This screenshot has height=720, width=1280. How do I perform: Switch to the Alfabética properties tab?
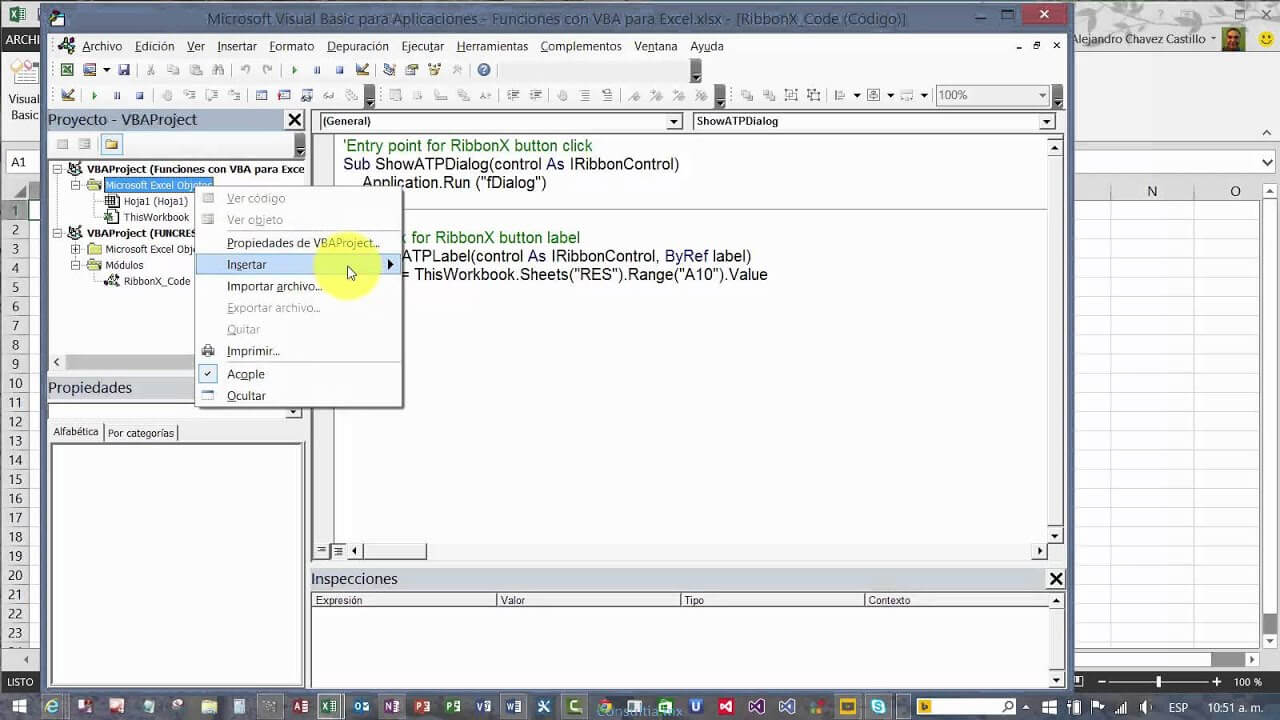tap(76, 432)
